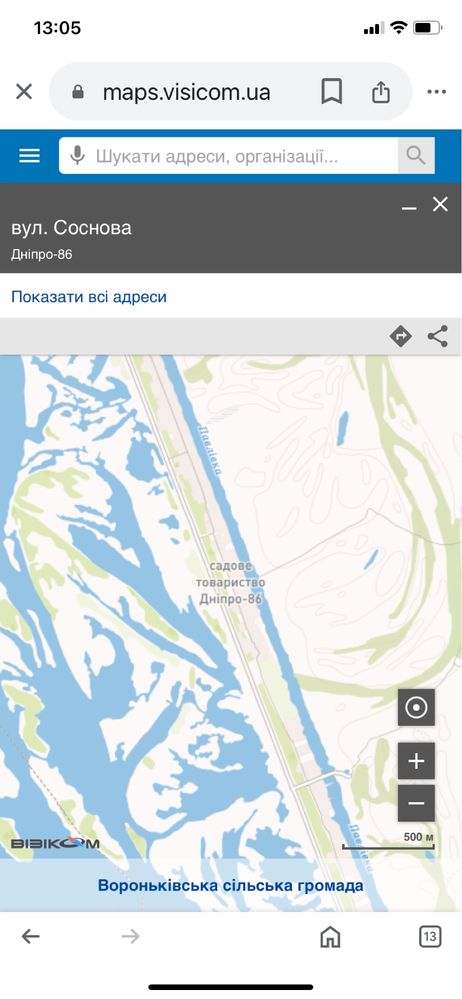Click the magnifier search button

pos(416,155)
